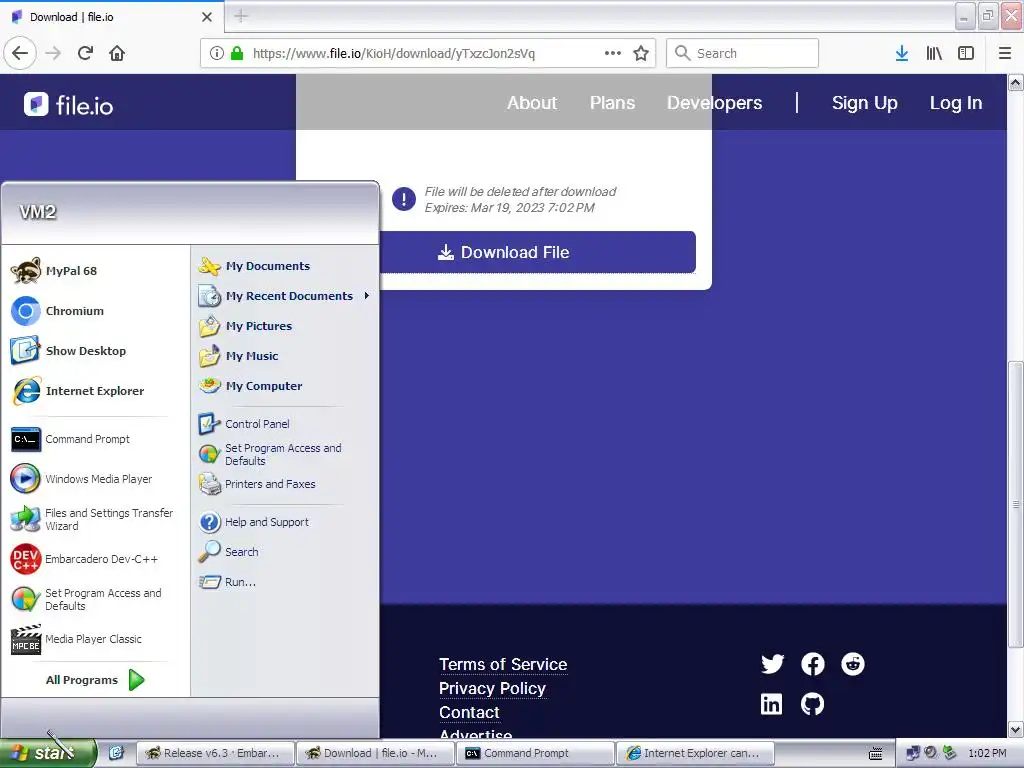Click the page scrollbar down arrow
The height and width of the screenshot is (768, 1024).
tap(1016, 729)
